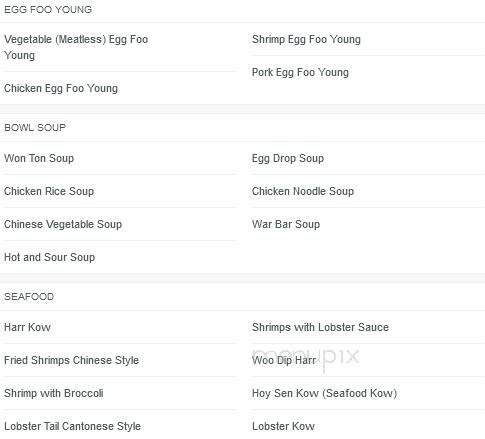Select the Won Ton Soup item
This screenshot has width=485, height=439.
pyautogui.click(x=39, y=158)
